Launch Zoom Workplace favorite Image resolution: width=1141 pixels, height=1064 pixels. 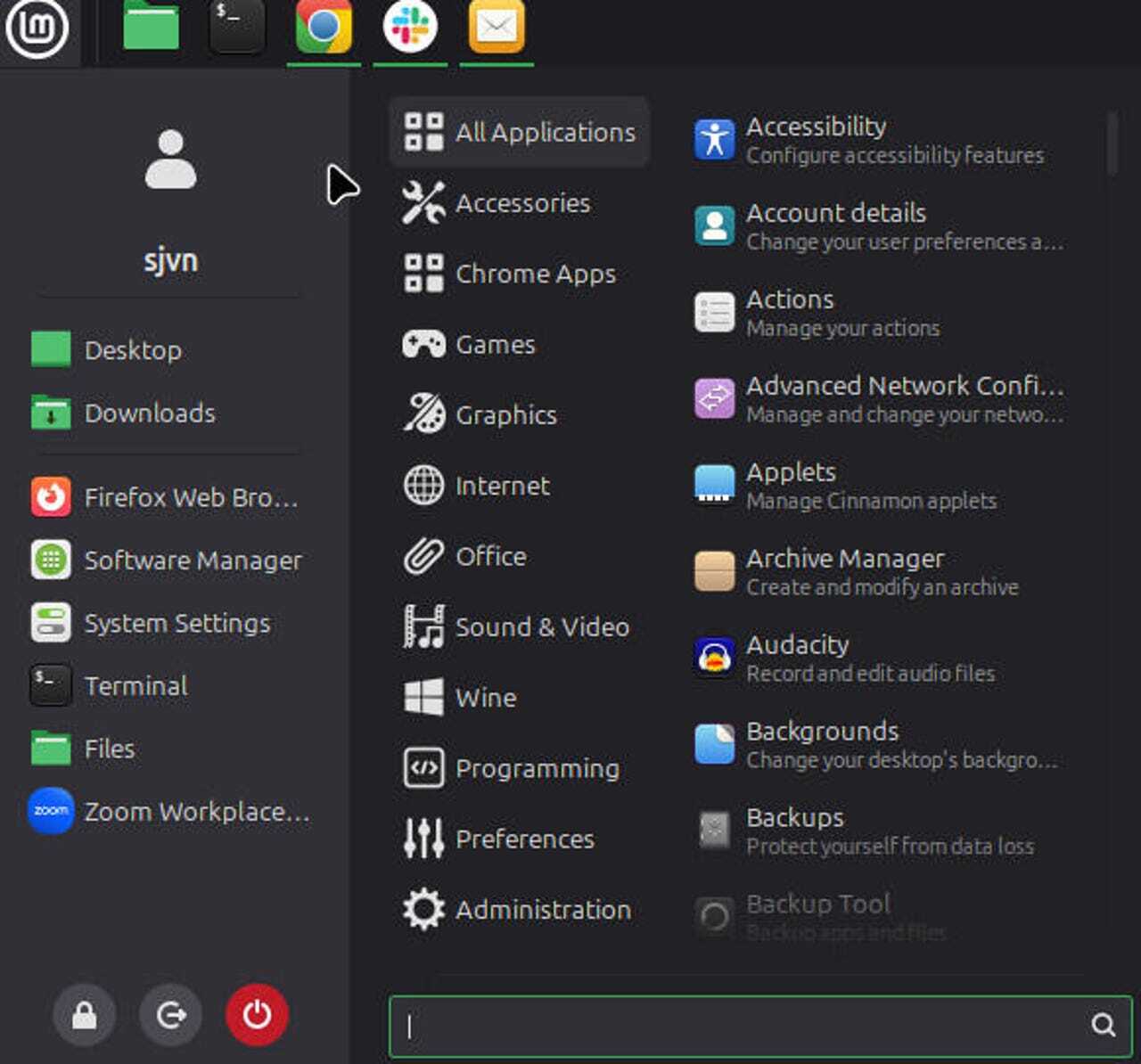169,812
